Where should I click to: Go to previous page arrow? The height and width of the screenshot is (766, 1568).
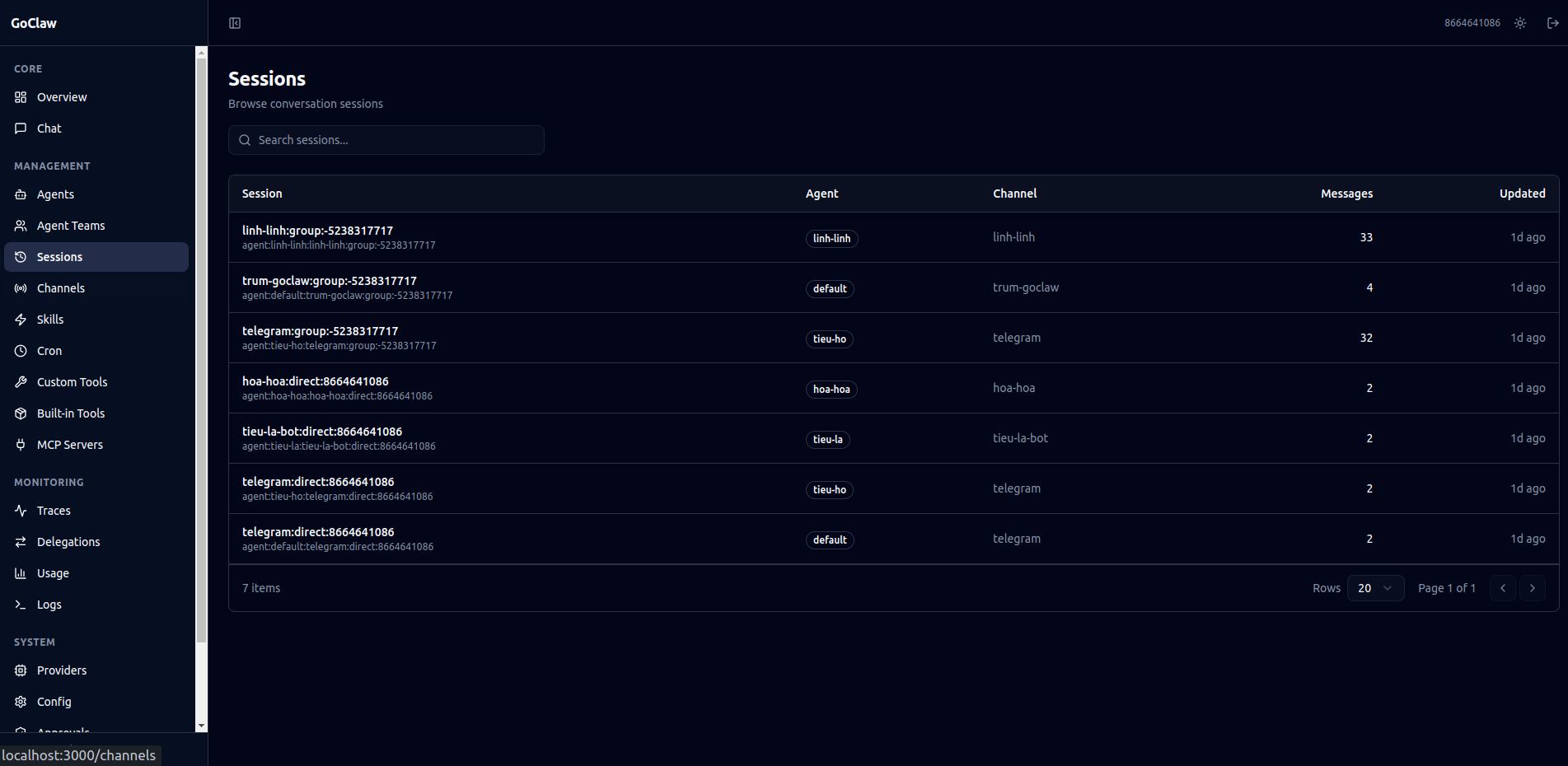pyautogui.click(x=1502, y=588)
